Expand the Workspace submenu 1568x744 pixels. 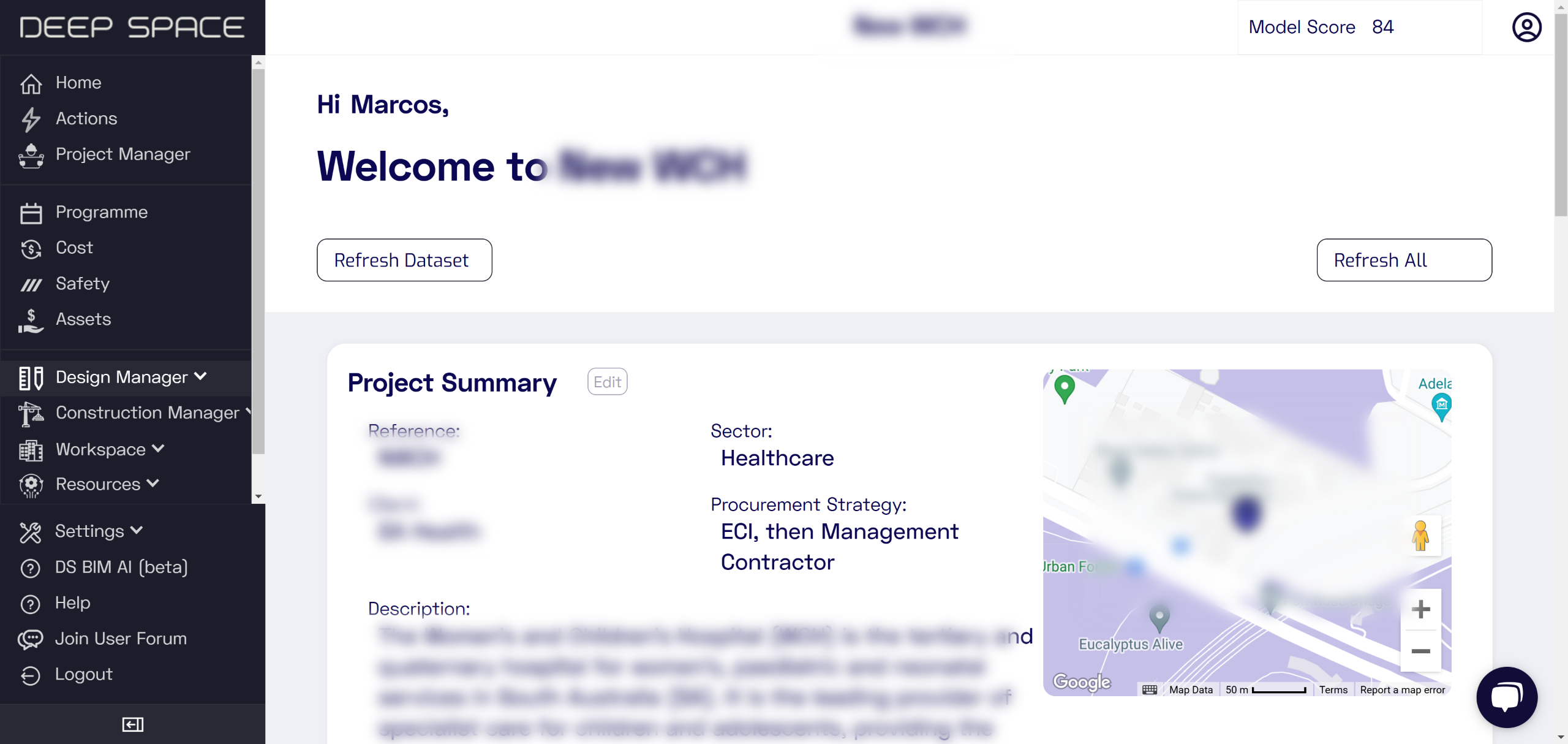(x=110, y=449)
